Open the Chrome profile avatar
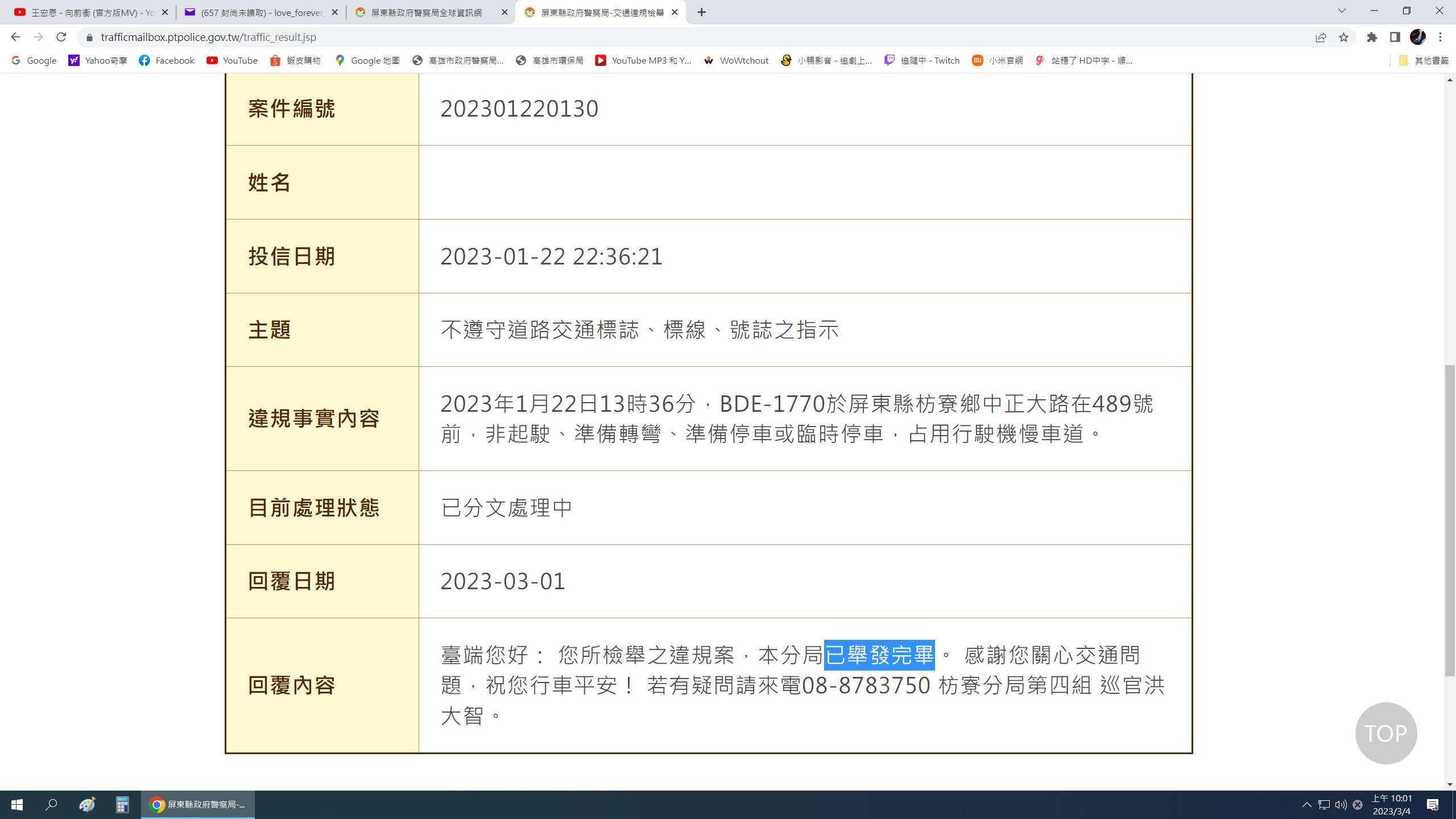Screen dimensions: 1456x819 click(x=1417, y=37)
